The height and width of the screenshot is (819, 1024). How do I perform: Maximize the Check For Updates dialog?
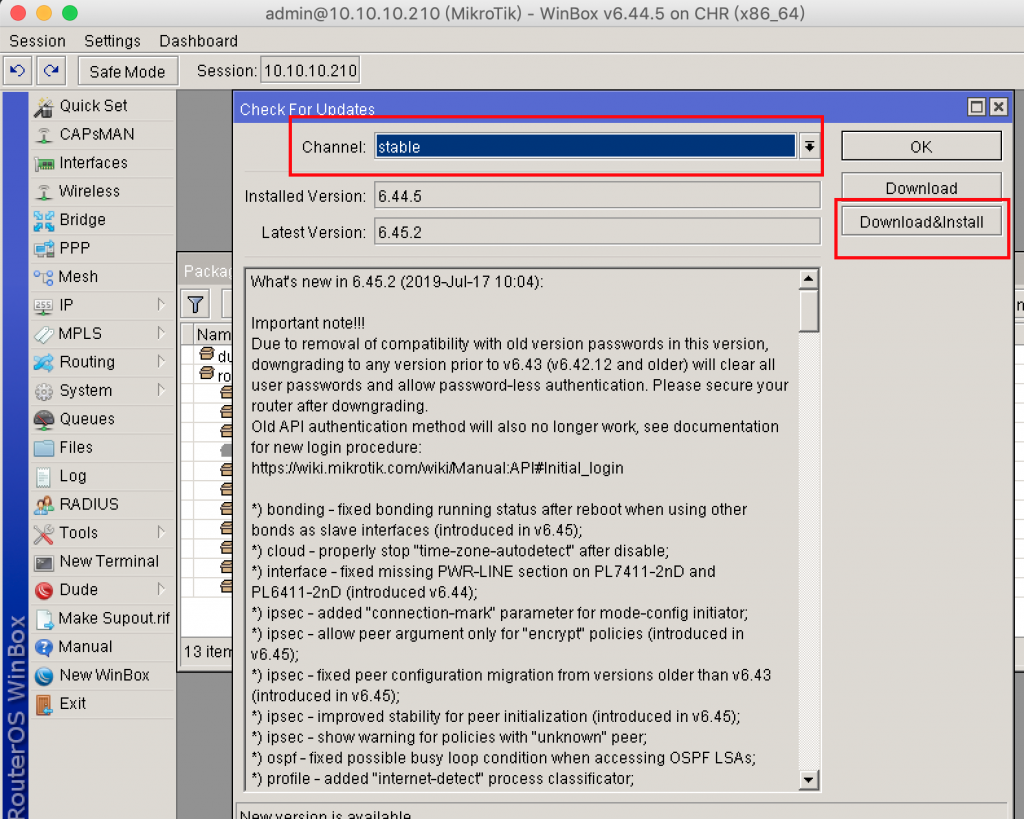click(976, 106)
